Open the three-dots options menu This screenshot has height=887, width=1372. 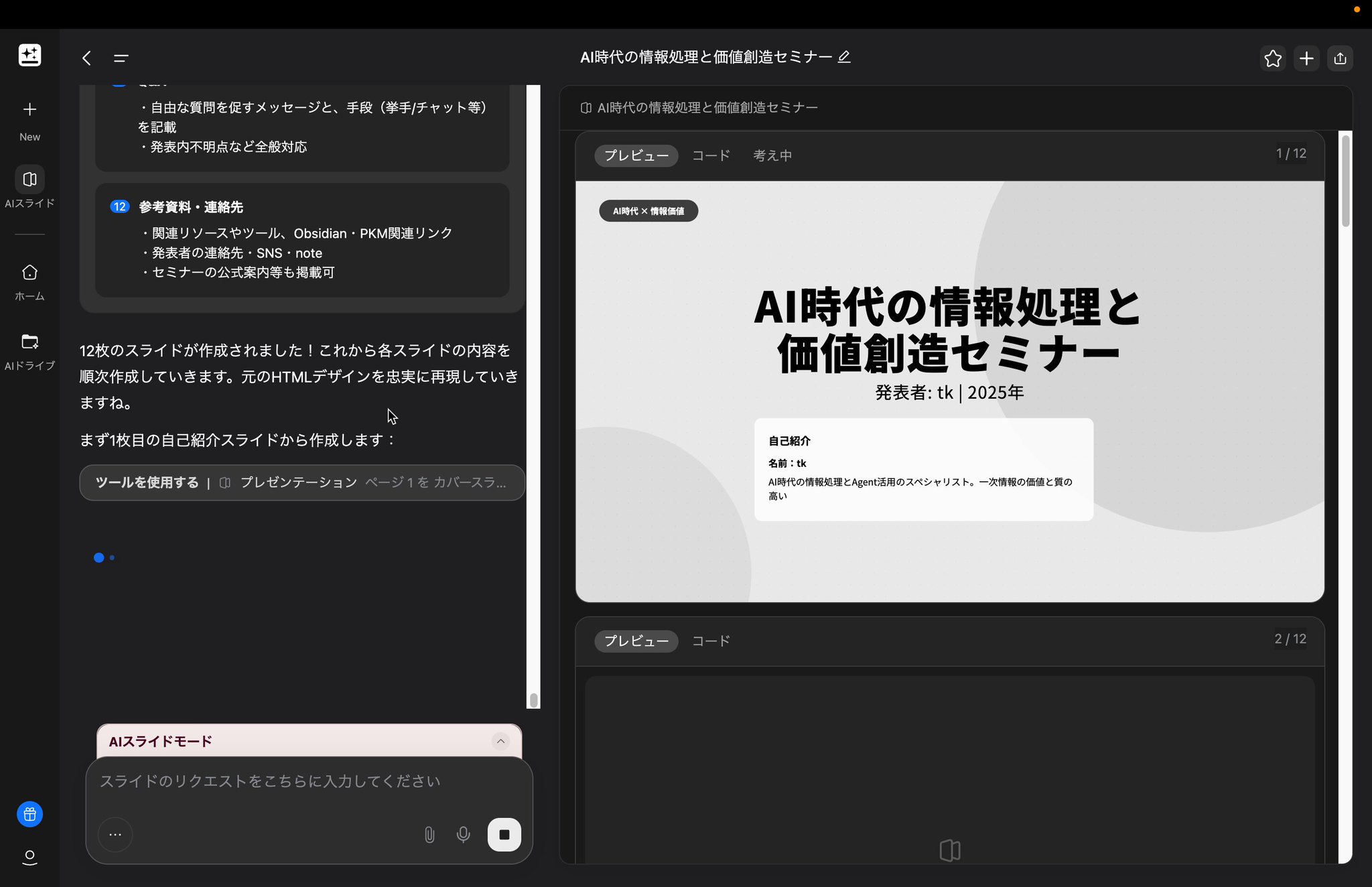click(115, 834)
